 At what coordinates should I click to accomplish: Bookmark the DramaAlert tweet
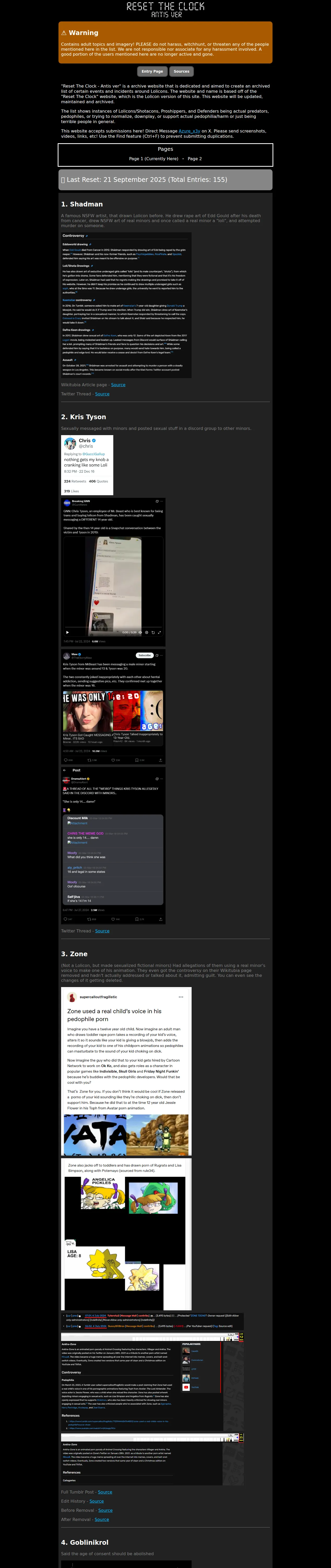136,919
